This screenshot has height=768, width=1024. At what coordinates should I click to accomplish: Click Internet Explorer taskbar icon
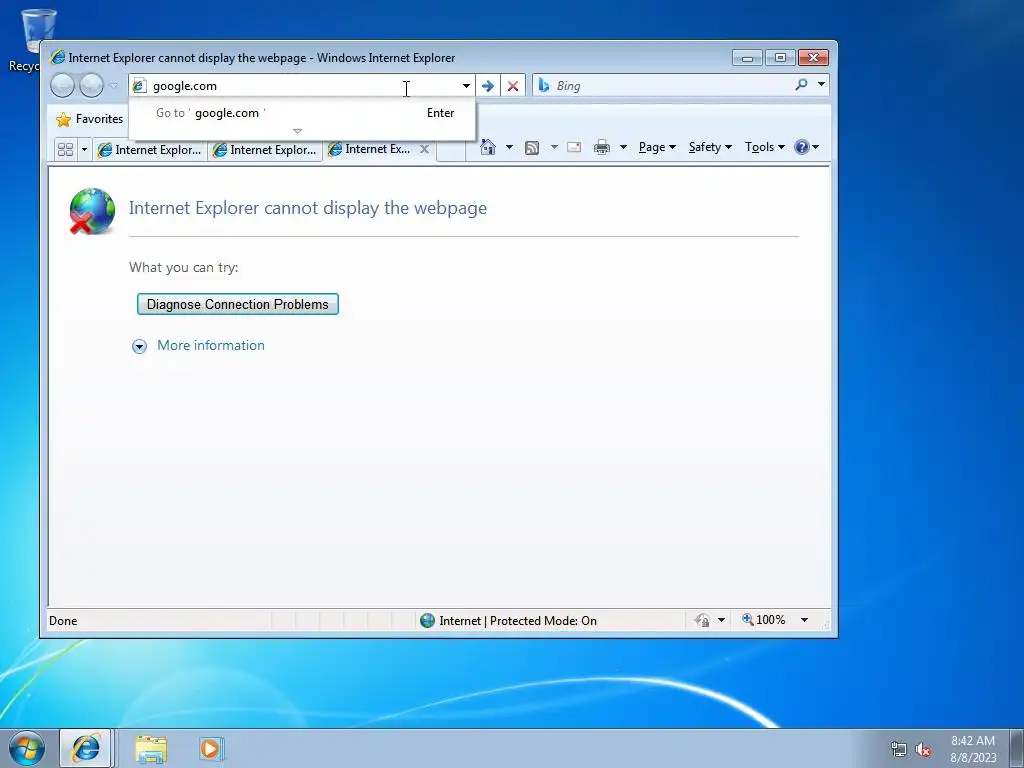tap(86, 748)
